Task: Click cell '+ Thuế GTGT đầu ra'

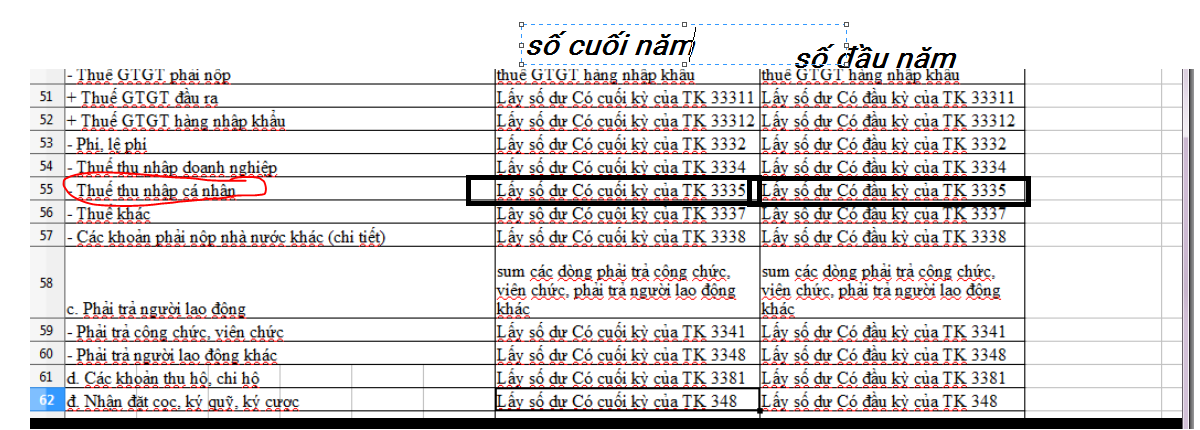Action: pyautogui.click(x=280, y=98)
